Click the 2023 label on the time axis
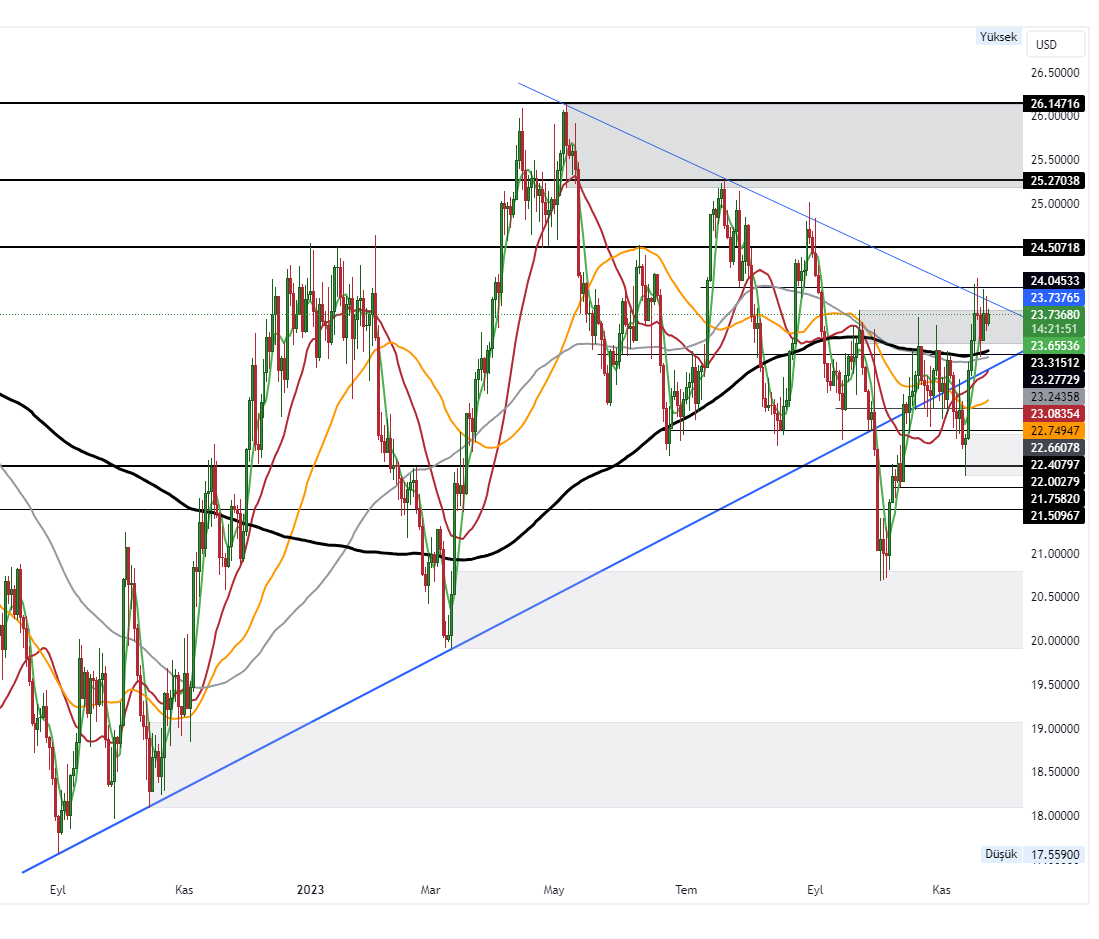This screenshot has width=1099, height=939. (x=310, y=888)
